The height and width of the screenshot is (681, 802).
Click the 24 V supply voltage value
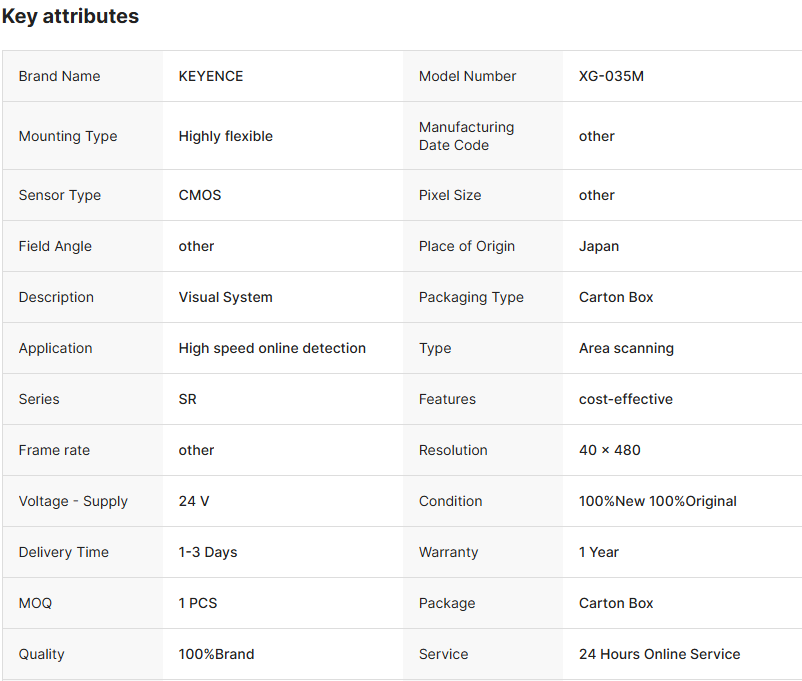(194, 501)
